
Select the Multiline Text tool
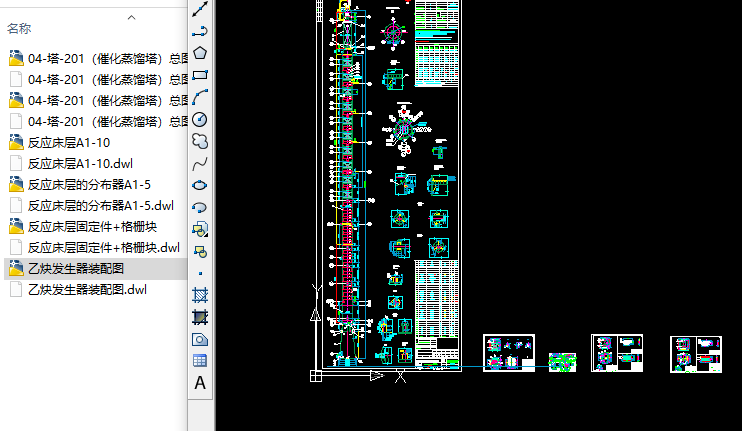click(x=200, y=383)
